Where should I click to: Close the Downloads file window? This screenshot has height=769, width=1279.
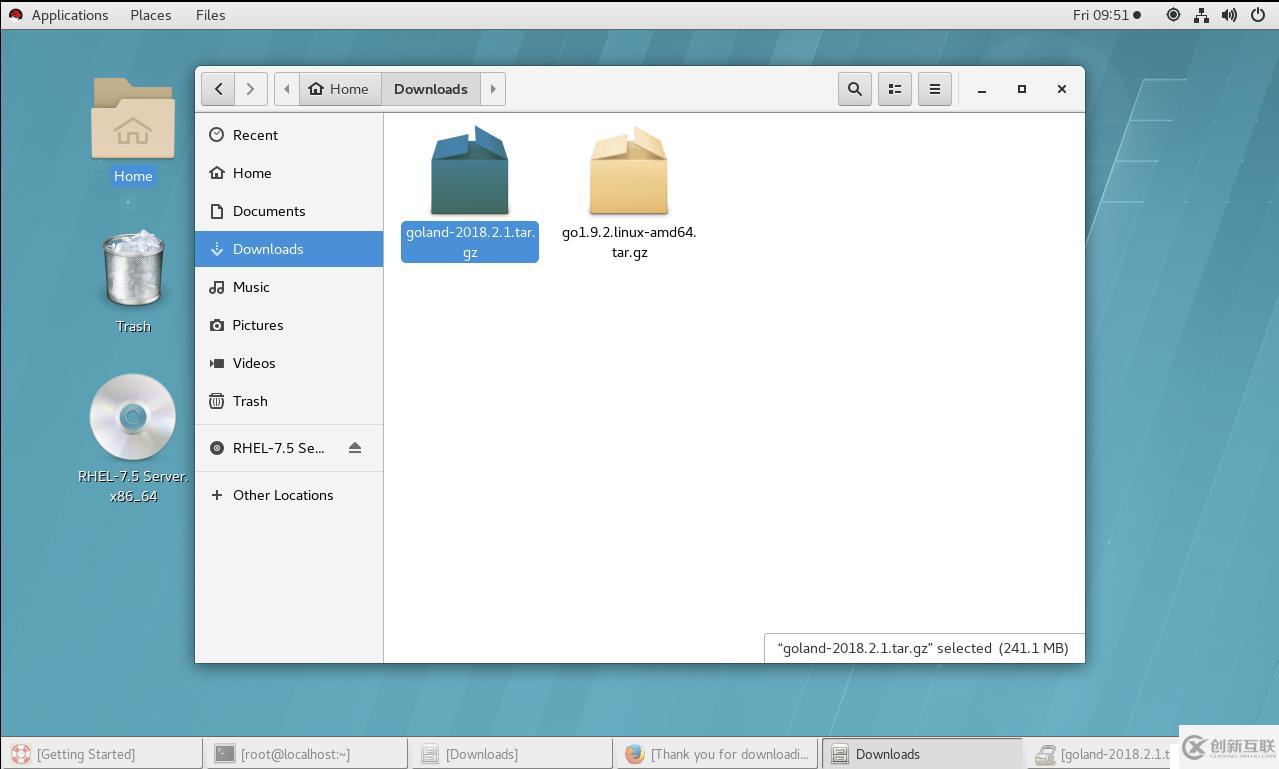click(x=1062, y=89)
